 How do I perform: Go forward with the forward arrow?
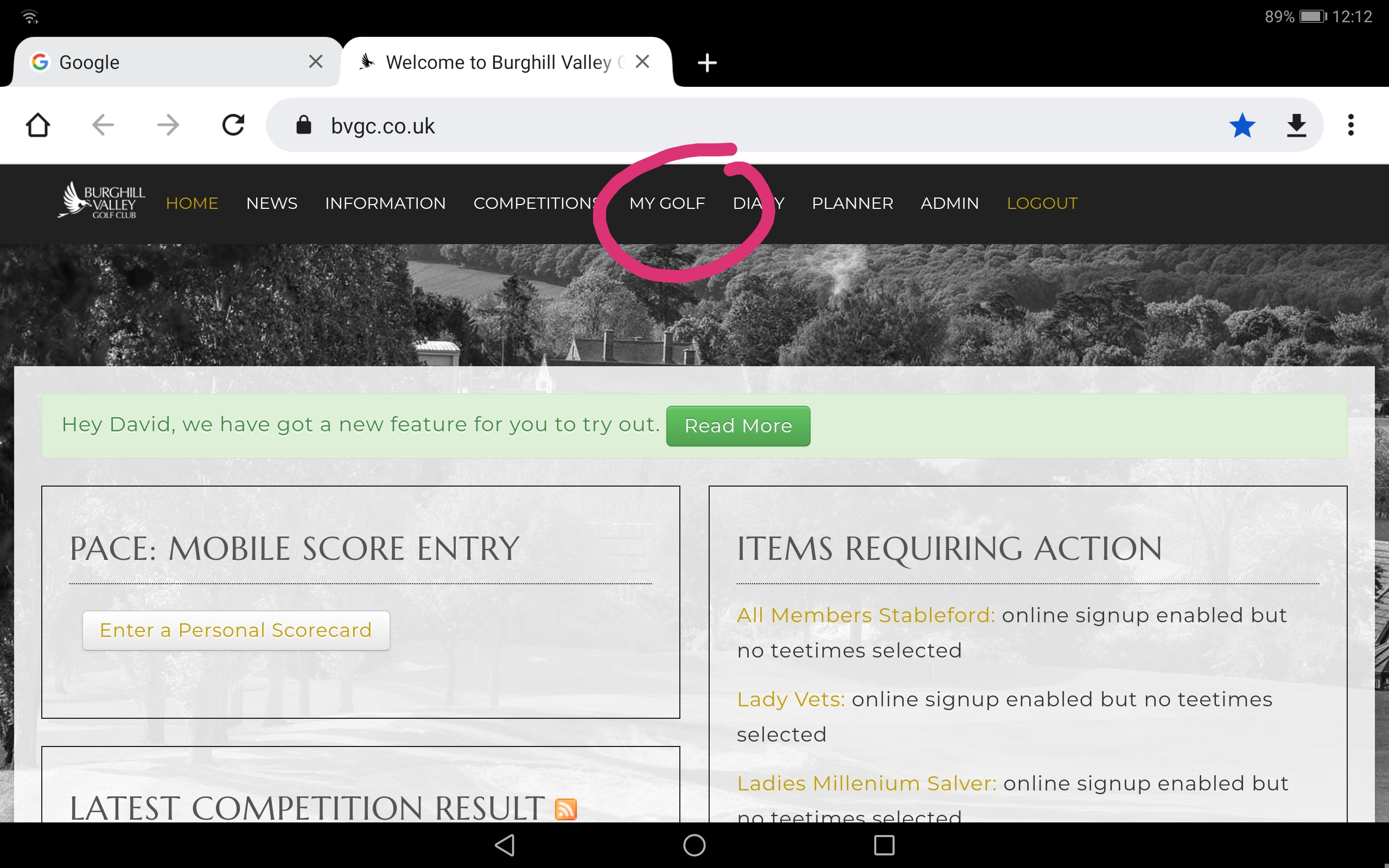pyautogui.click(x=168, y=125)
